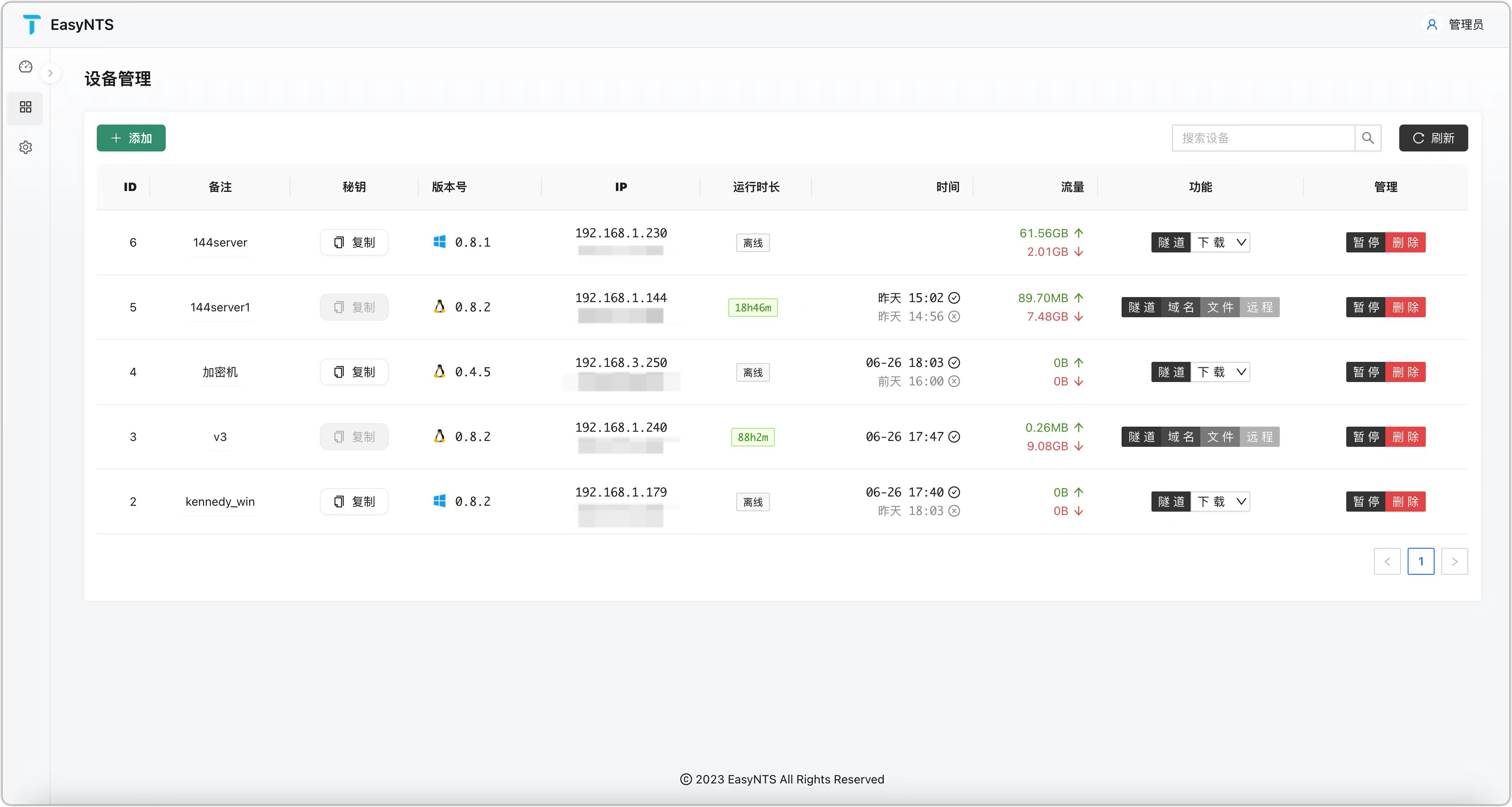Delete the kennedy_win device
Viewport: 1512px width, 807px height.
tap(1405, 502)
